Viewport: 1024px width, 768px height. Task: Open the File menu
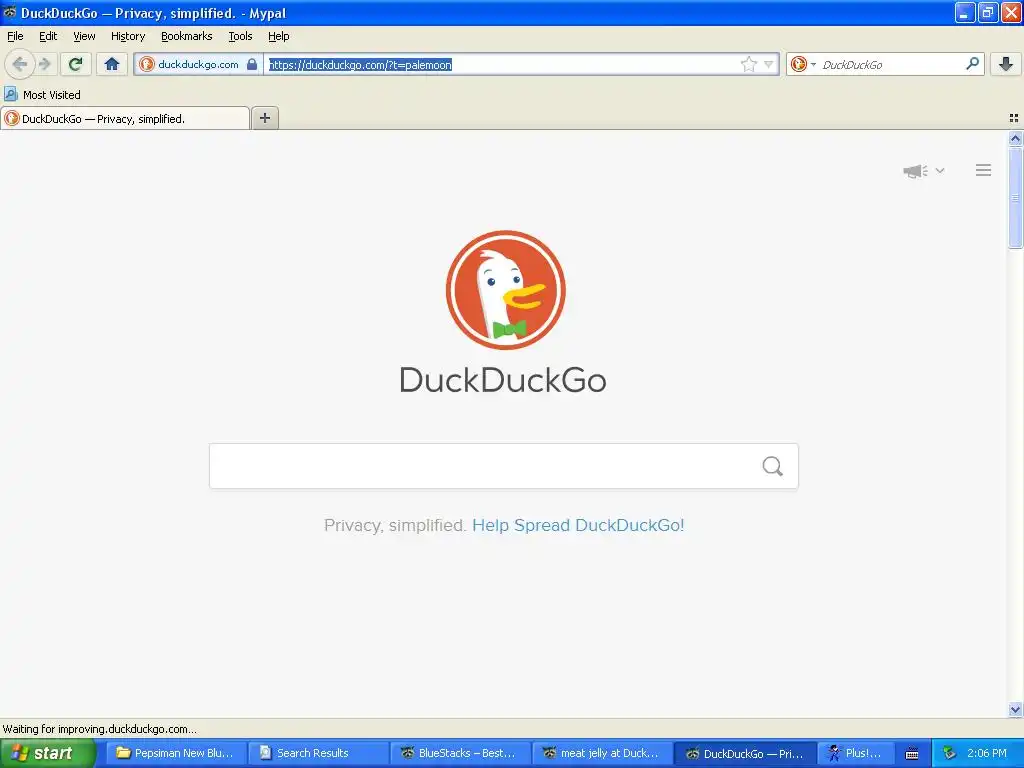pos(15,37)
